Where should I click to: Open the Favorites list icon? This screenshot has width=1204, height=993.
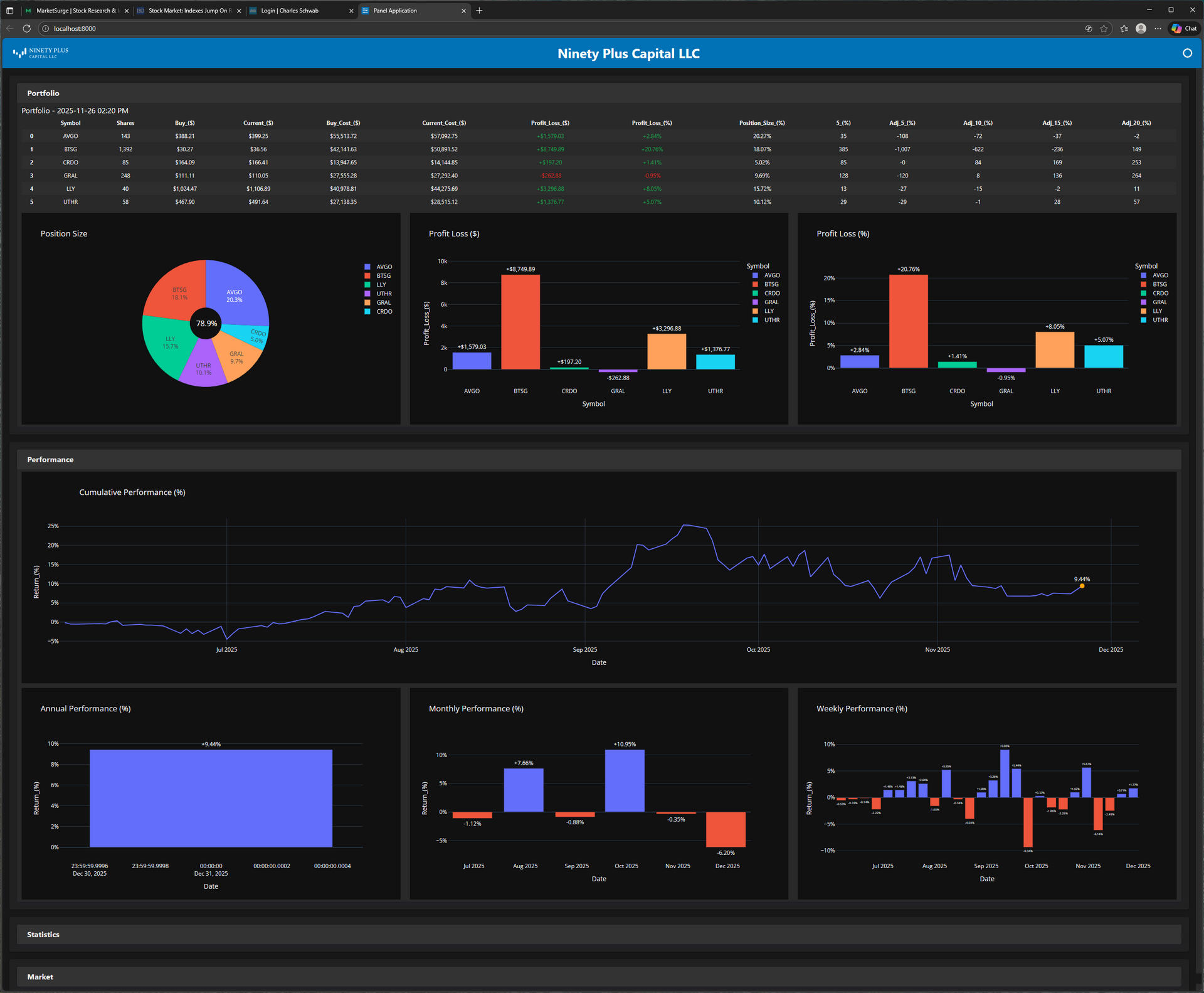click(1124, 28)
